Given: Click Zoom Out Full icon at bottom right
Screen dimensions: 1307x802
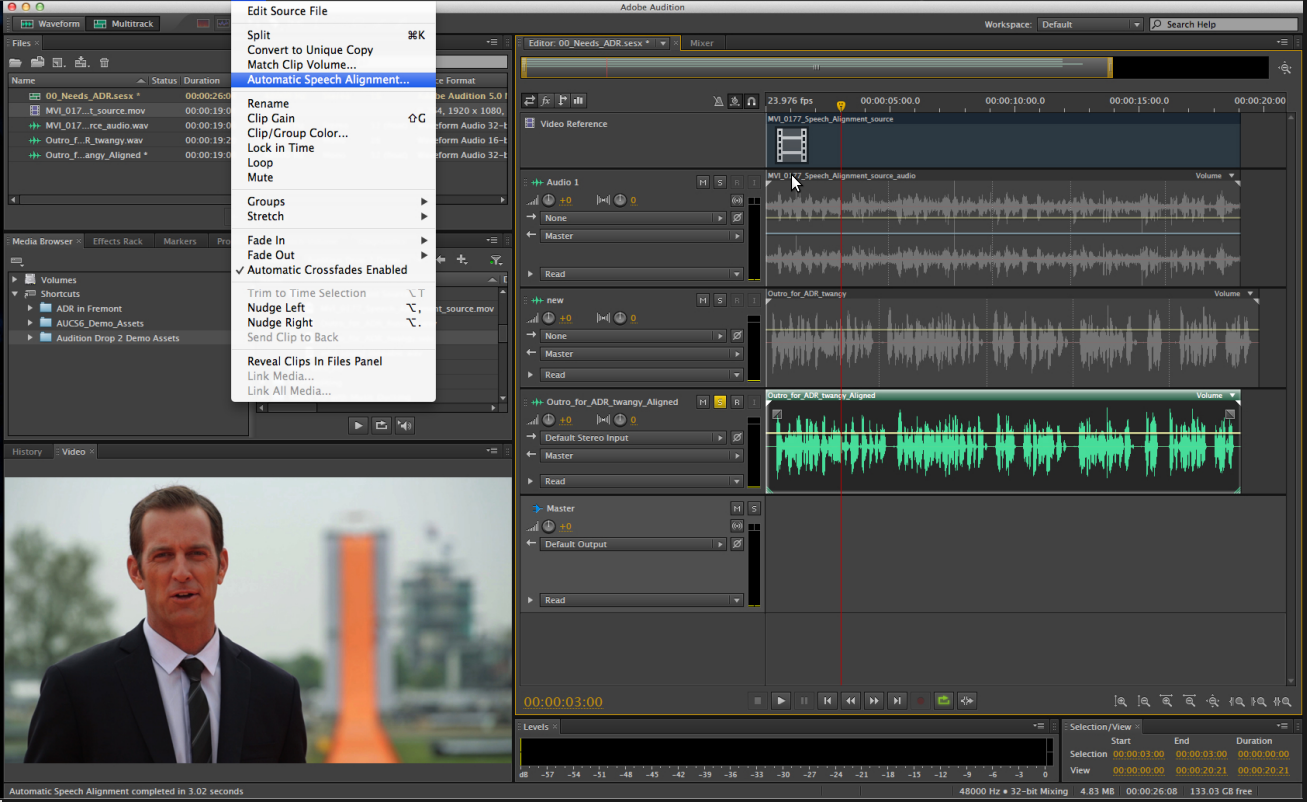Looking at the screenshot, I should (x=1212, y=702).
